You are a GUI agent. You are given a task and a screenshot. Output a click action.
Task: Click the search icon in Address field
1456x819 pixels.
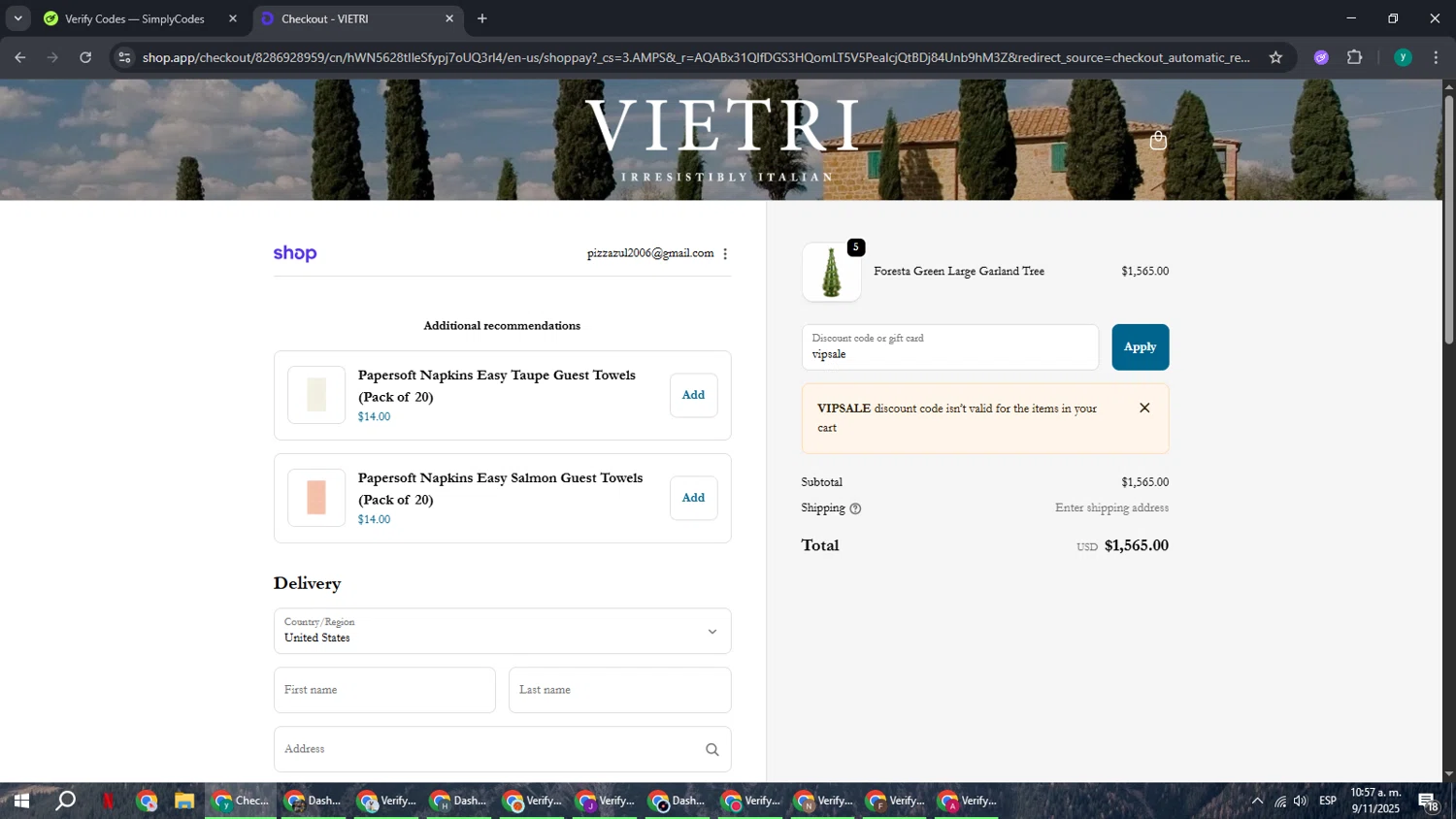tap(711, 749)
